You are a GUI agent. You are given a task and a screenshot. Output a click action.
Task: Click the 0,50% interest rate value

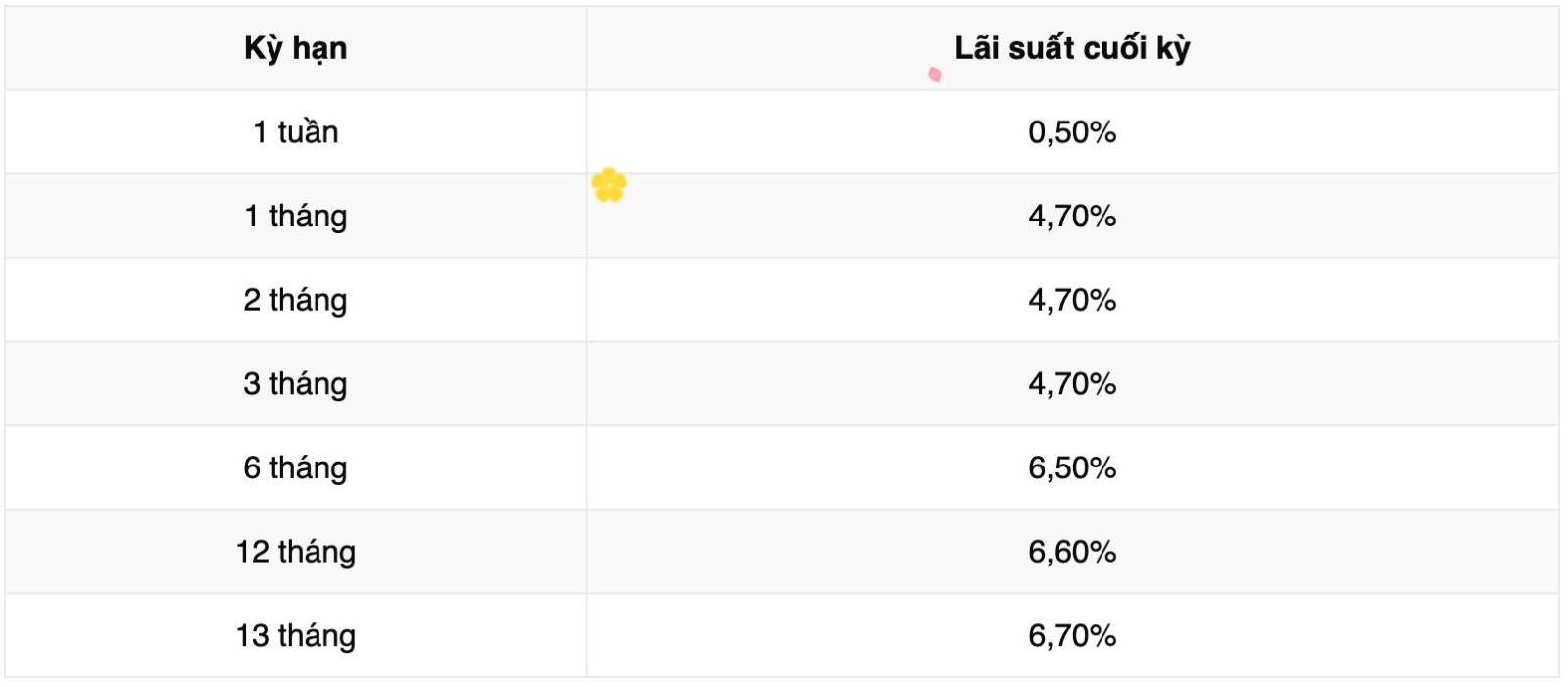coord(1072,132)
